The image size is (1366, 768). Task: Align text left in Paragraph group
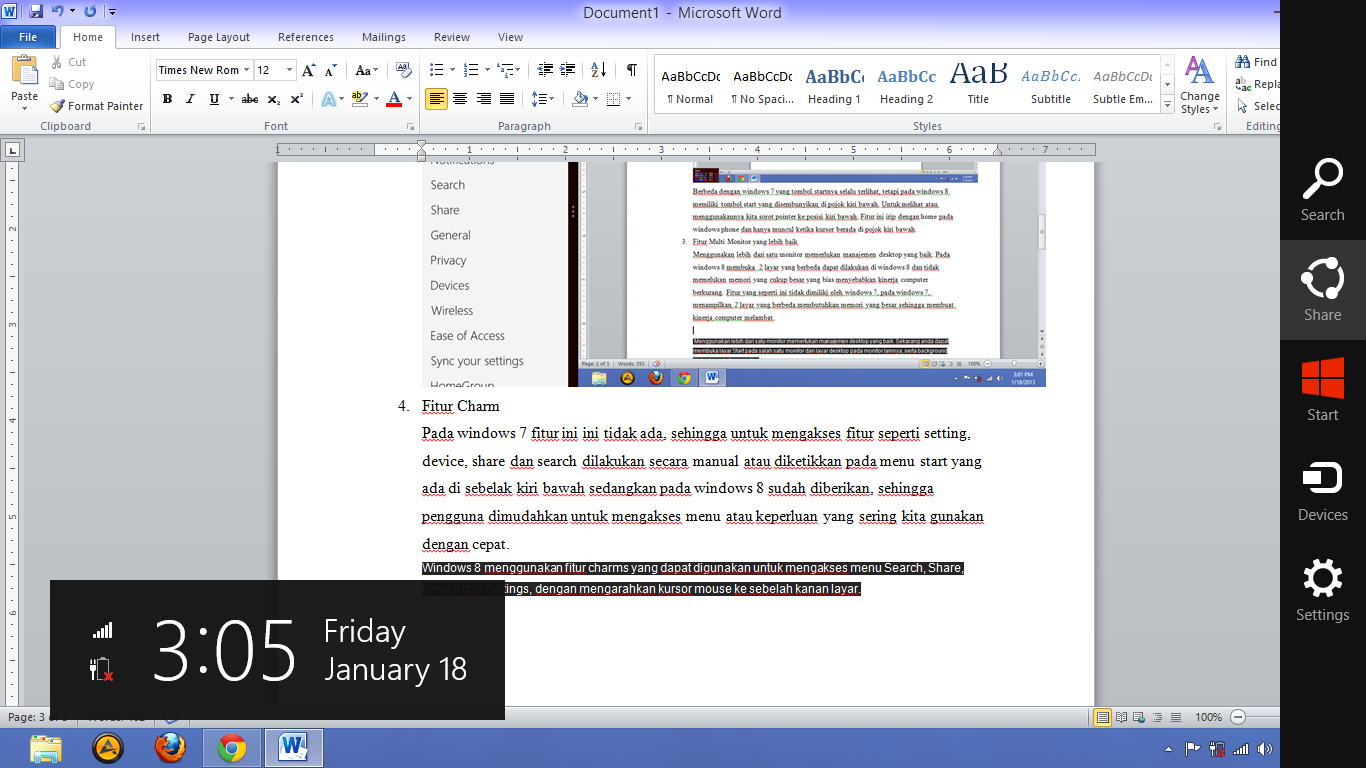[x=436, y=99]
